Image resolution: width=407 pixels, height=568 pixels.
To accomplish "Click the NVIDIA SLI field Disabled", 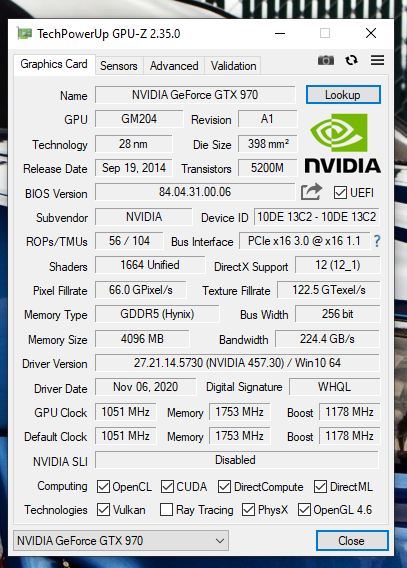I will (237, 460).
